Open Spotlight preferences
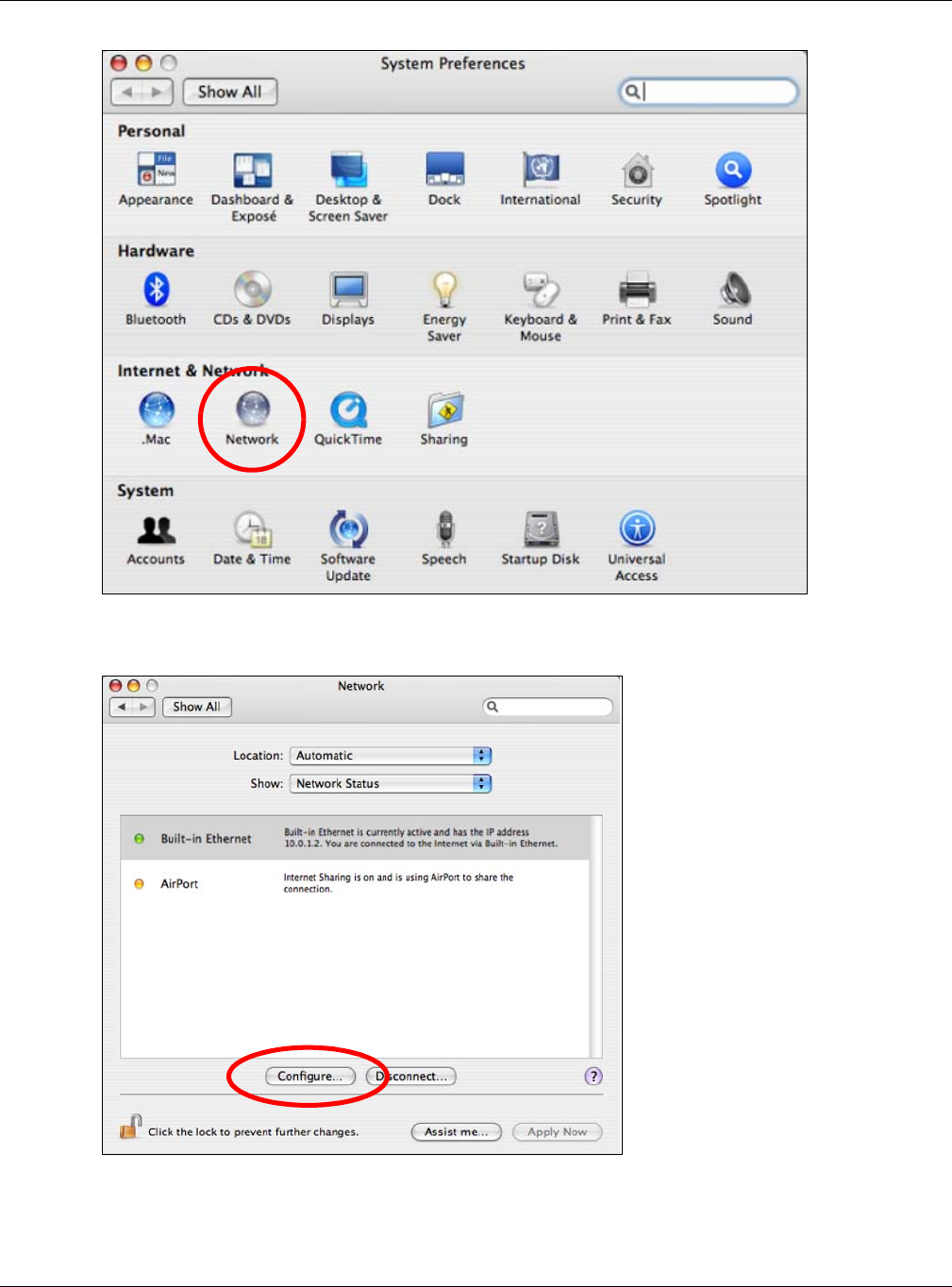The width and height of the screenshot is (952, 1287). tap(733, 179)
